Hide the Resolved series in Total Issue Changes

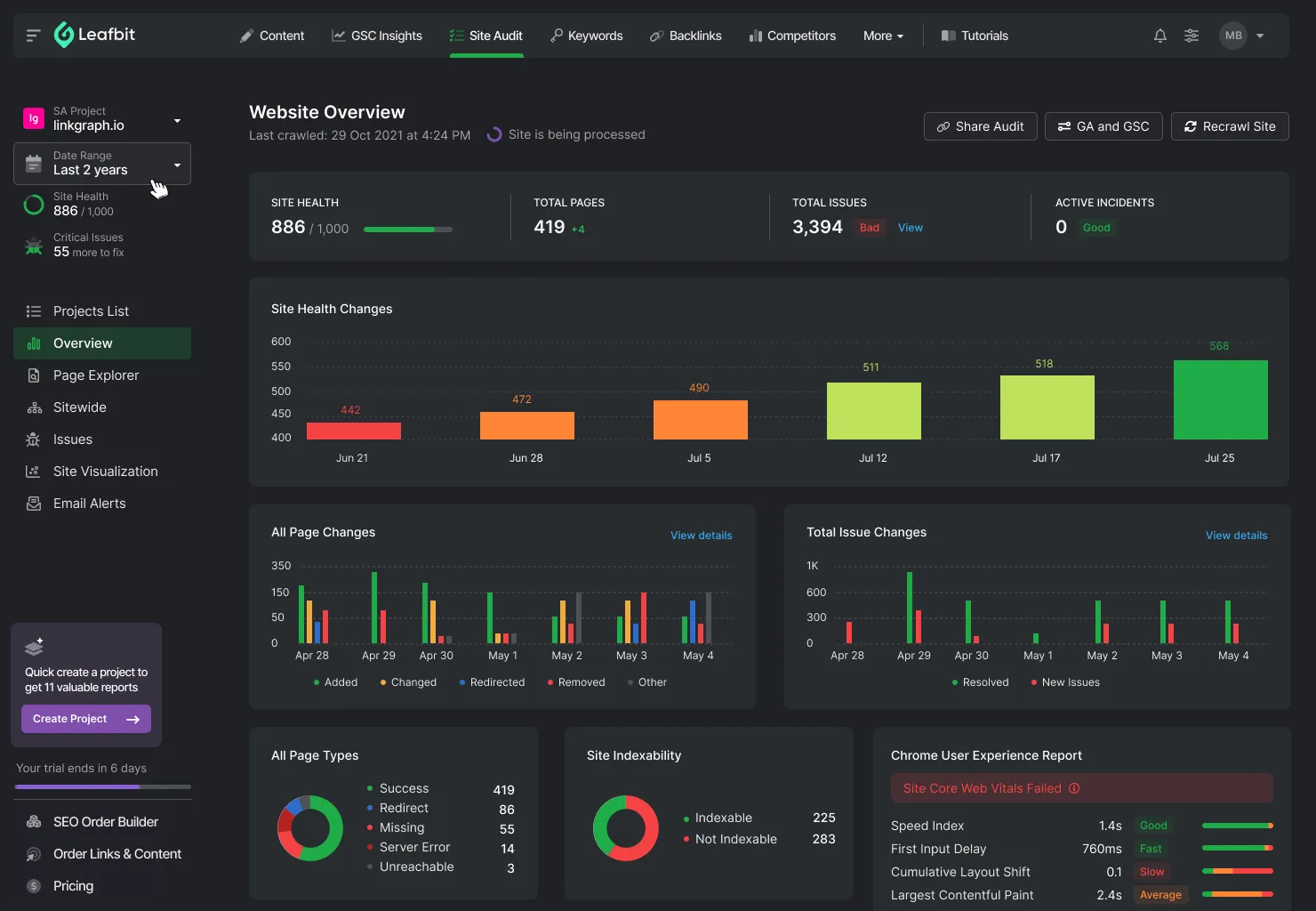(x=980, y=681)
